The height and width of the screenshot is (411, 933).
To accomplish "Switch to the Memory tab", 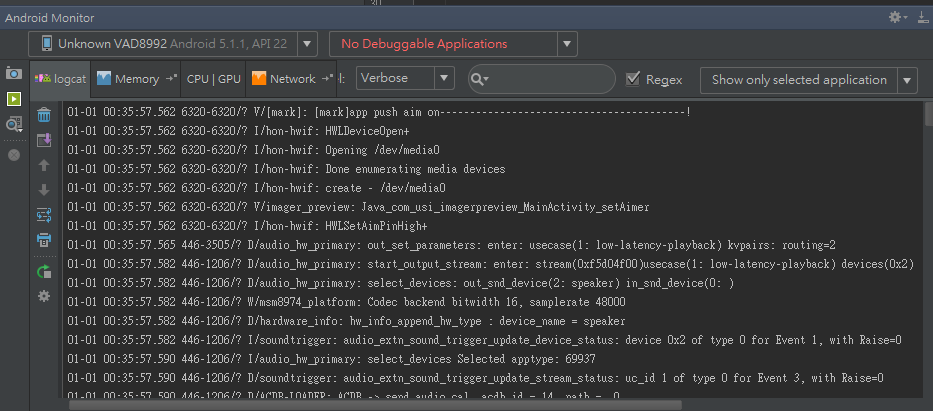I will pos(137,79).
